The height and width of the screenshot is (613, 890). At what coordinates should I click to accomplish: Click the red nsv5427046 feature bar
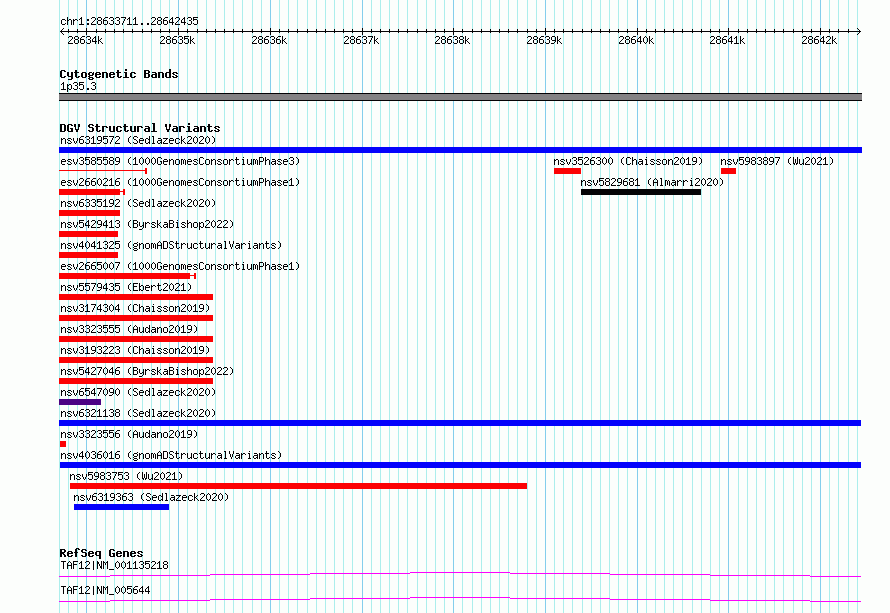point(136,381)
